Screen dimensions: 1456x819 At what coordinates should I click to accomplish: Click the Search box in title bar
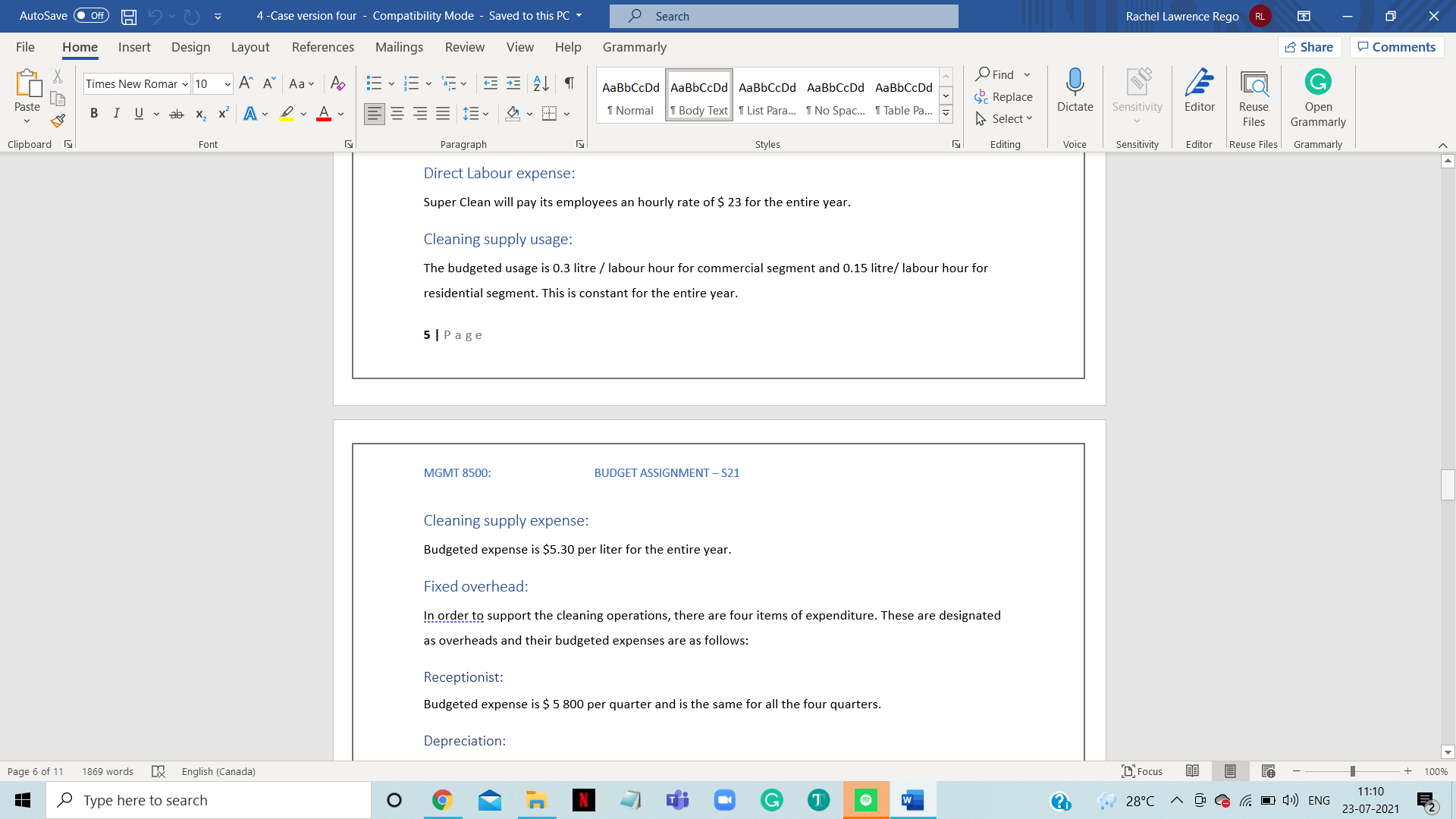click(783, 16)
